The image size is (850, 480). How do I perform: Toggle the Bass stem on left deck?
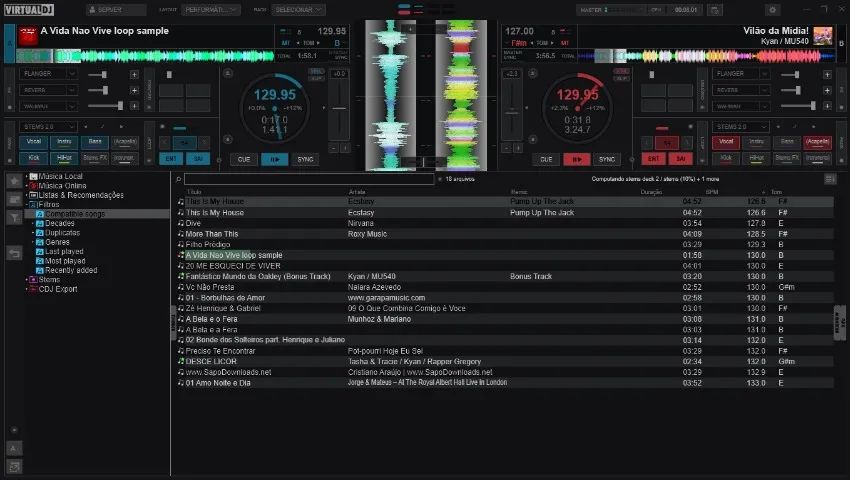(x=95, y=142)
